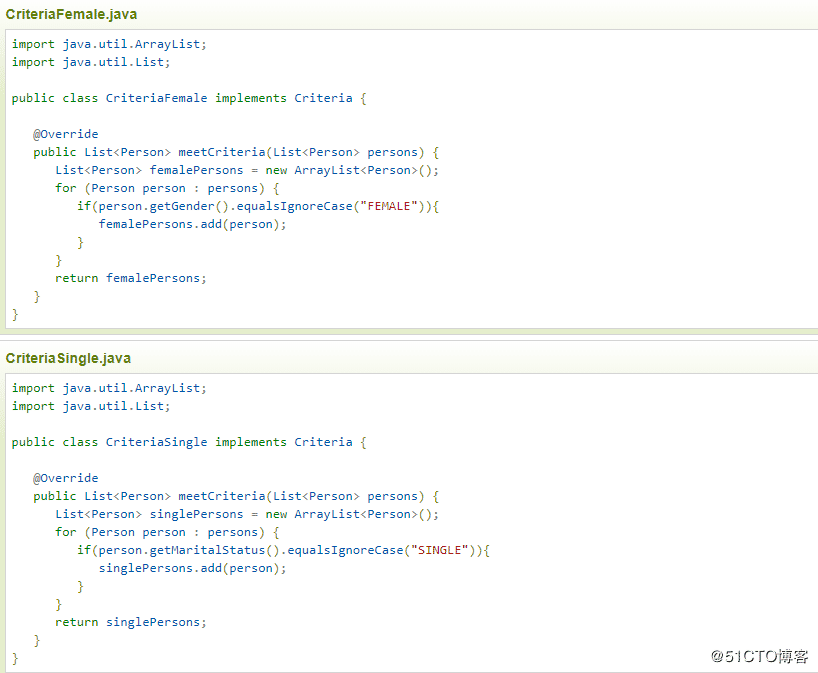Viewport: 818px width, 673px height.
Task: Click the for loop line in CriteriaFemale code
Action: pos(167,188)
